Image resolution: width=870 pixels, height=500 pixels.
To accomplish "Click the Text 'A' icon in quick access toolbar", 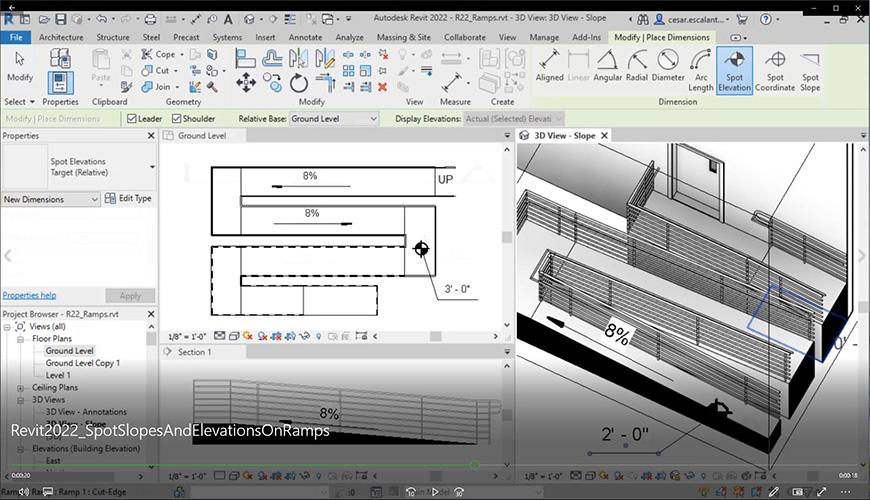I will pos(228,19).
